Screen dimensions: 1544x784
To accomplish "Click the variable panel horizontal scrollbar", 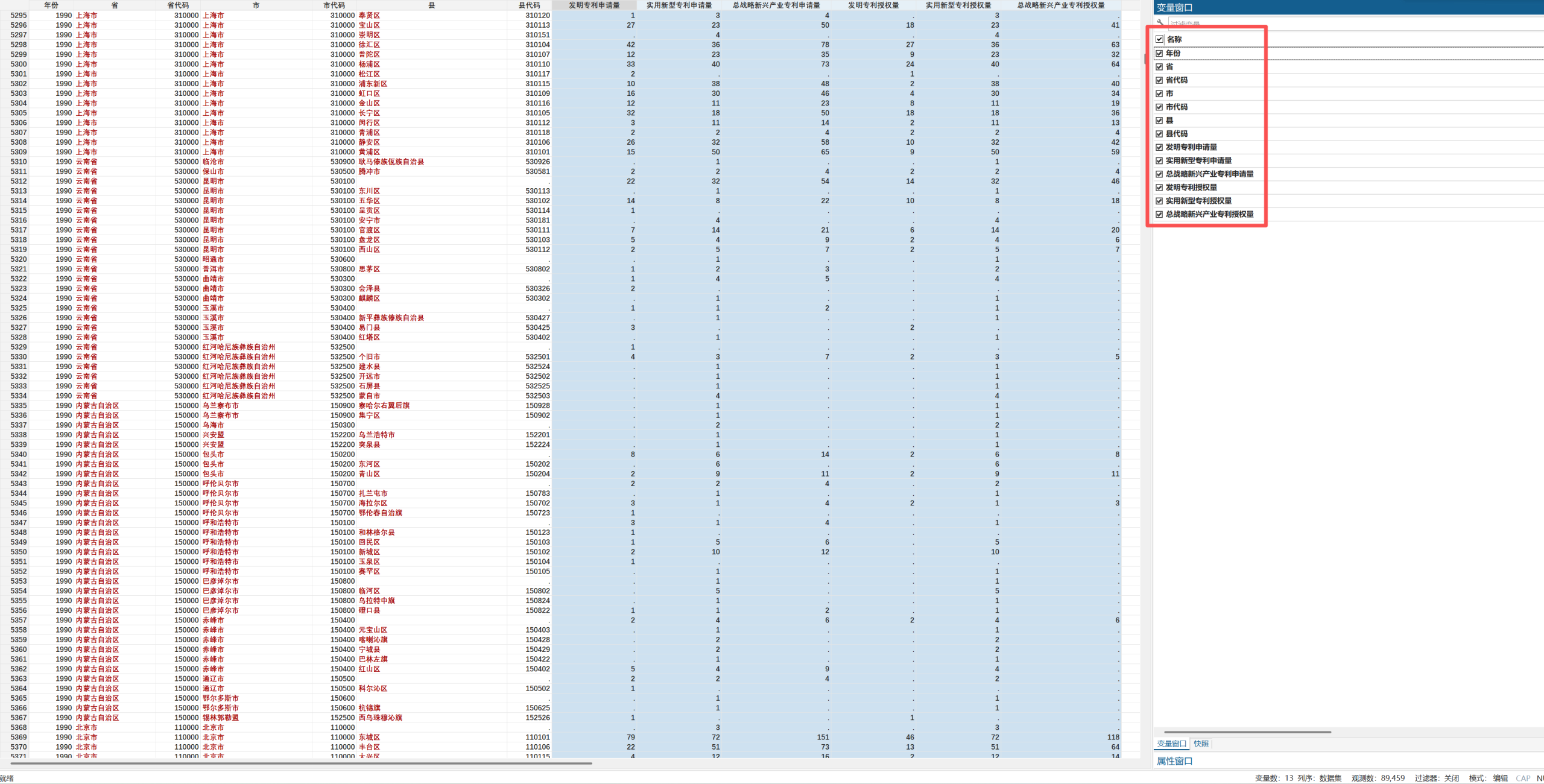I will (1247, 732).
